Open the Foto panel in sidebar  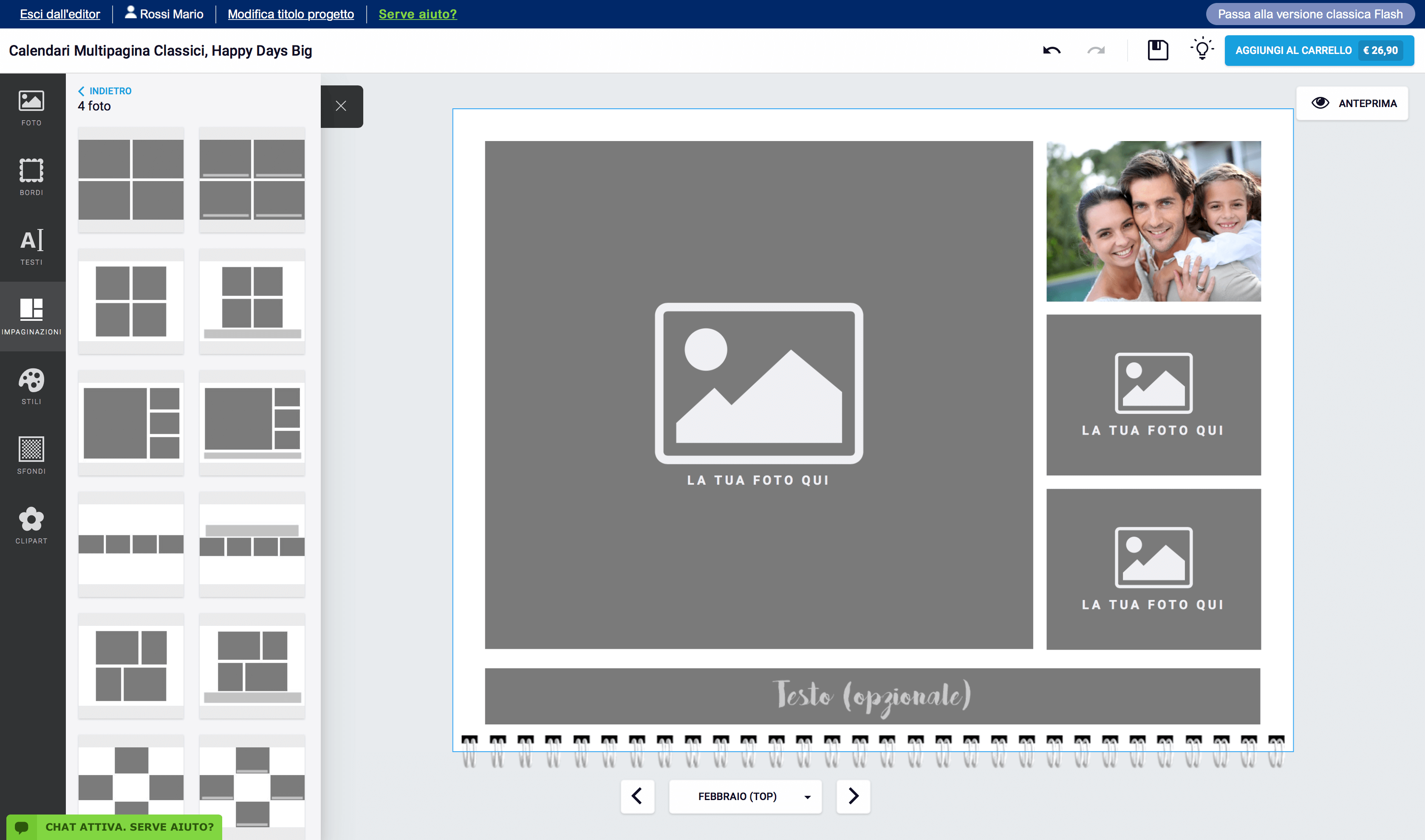(32, 107)
